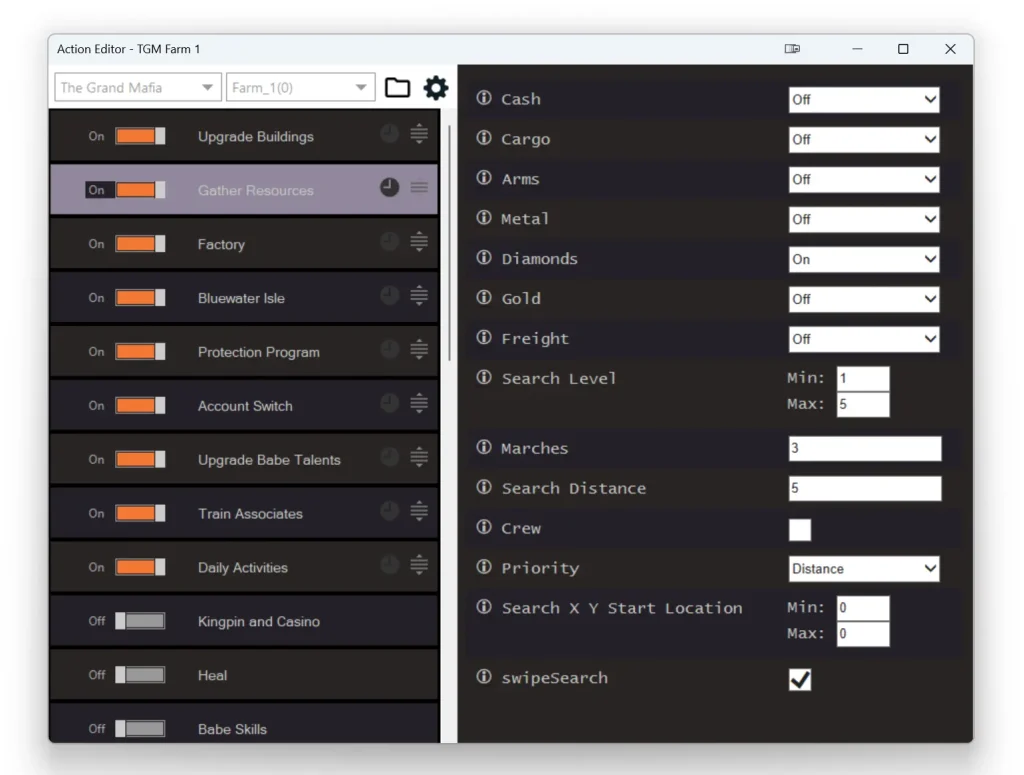Select the Protection Program action label
Viewport: 1024px width, 775px height.
[x=259, y=352]
